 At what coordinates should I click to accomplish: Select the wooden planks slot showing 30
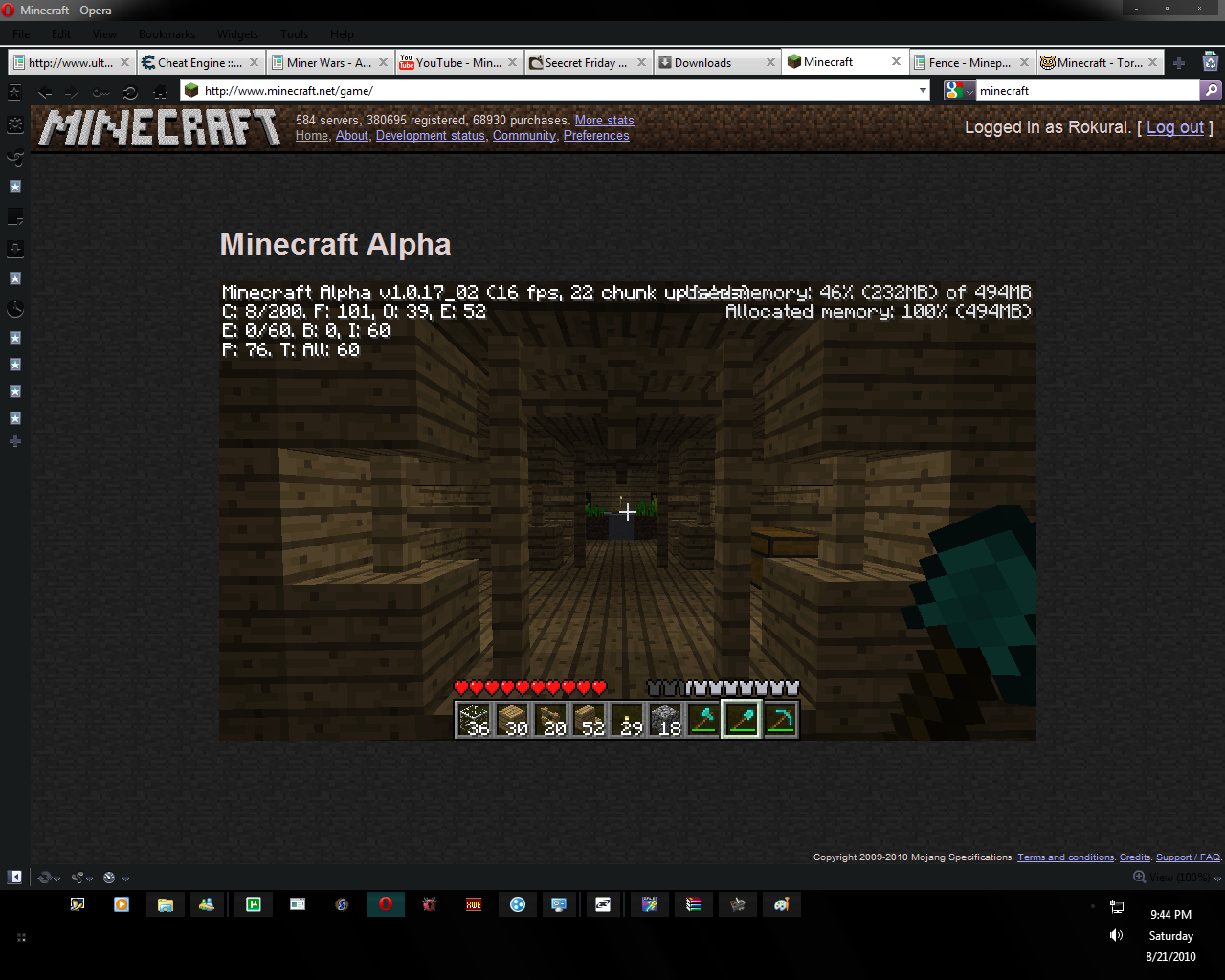[x=512, y=720]
